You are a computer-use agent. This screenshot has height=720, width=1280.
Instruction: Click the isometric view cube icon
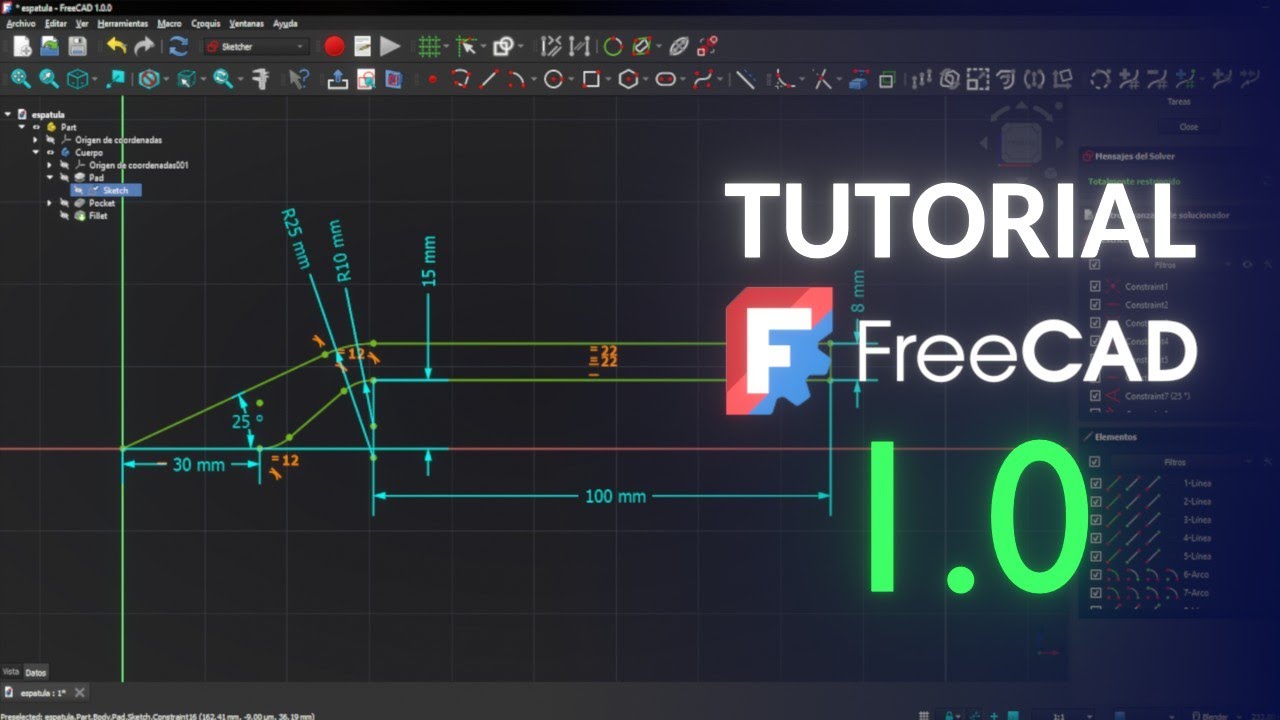(77, 78)
